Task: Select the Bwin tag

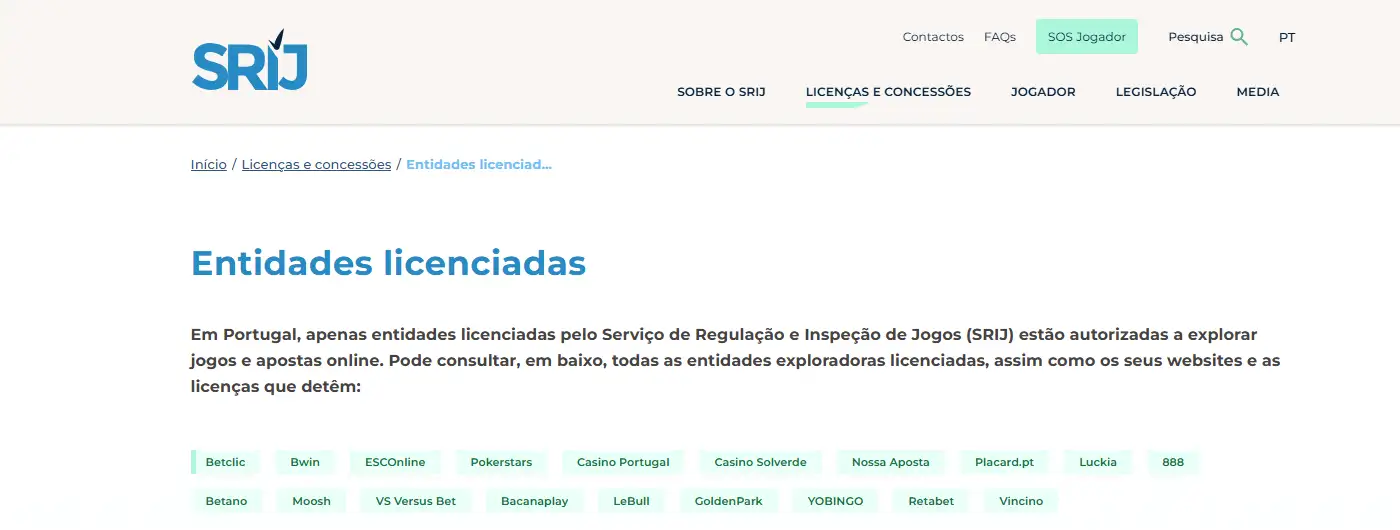Action: [305, 462]
